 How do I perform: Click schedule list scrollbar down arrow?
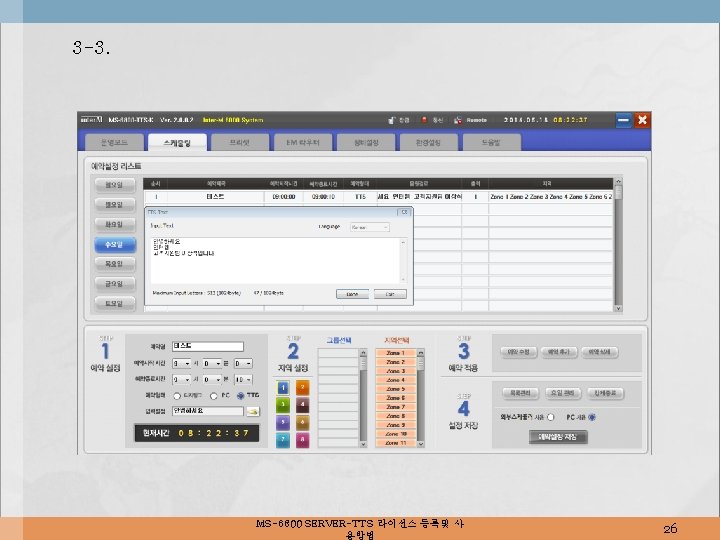click(618, 308)
